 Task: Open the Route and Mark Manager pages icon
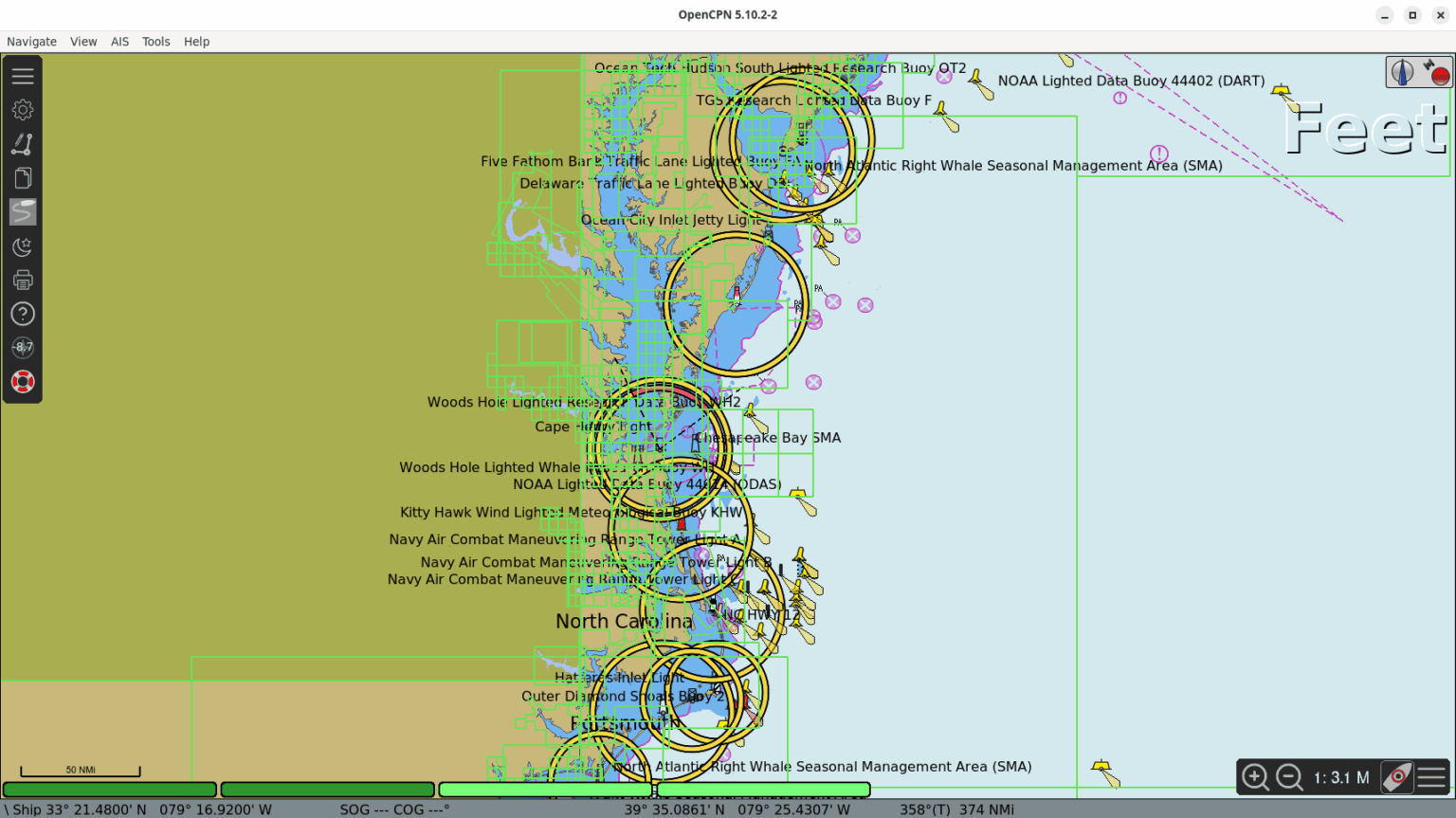pyautogui.click(x=23, y=178)
